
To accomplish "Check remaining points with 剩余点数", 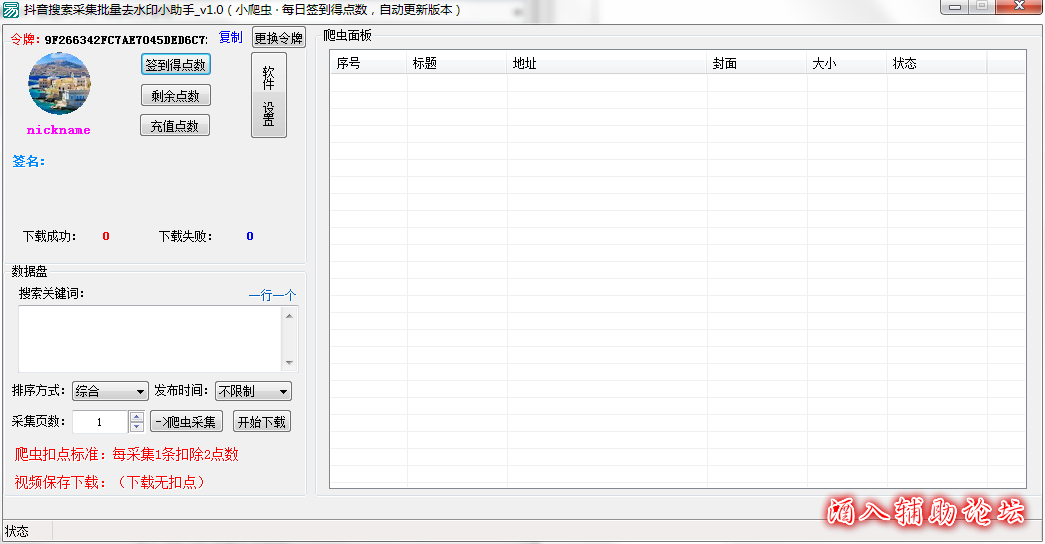I will (x=176, y=96).
